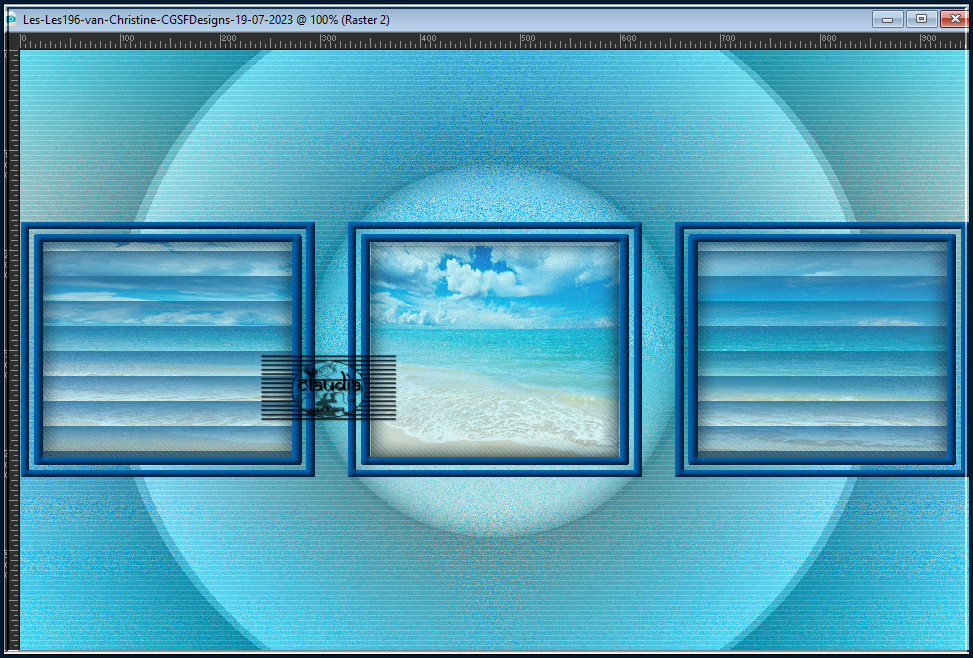
Task: Click the right striped ocean frame
Action: (821, 349)
